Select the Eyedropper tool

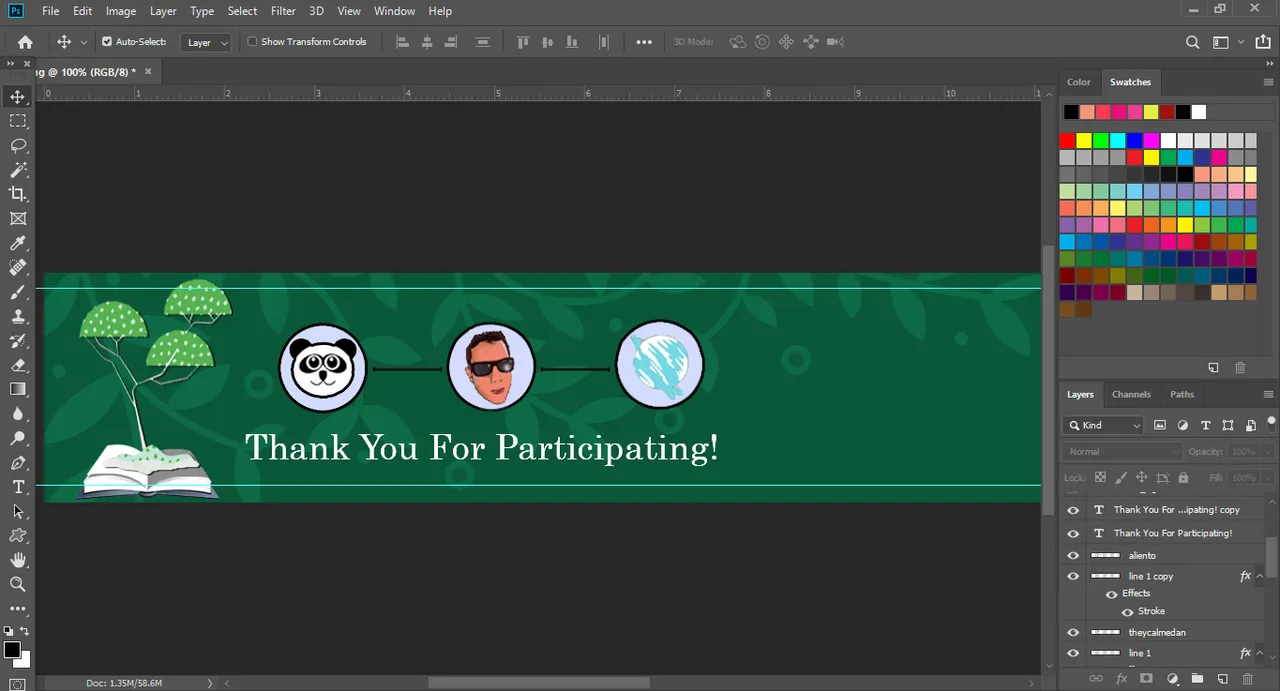pos(18,243)
